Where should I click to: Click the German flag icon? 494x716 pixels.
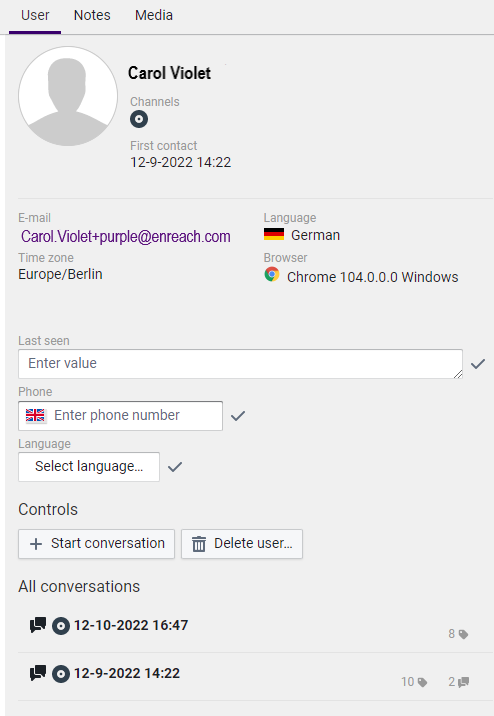click(274, 234)
